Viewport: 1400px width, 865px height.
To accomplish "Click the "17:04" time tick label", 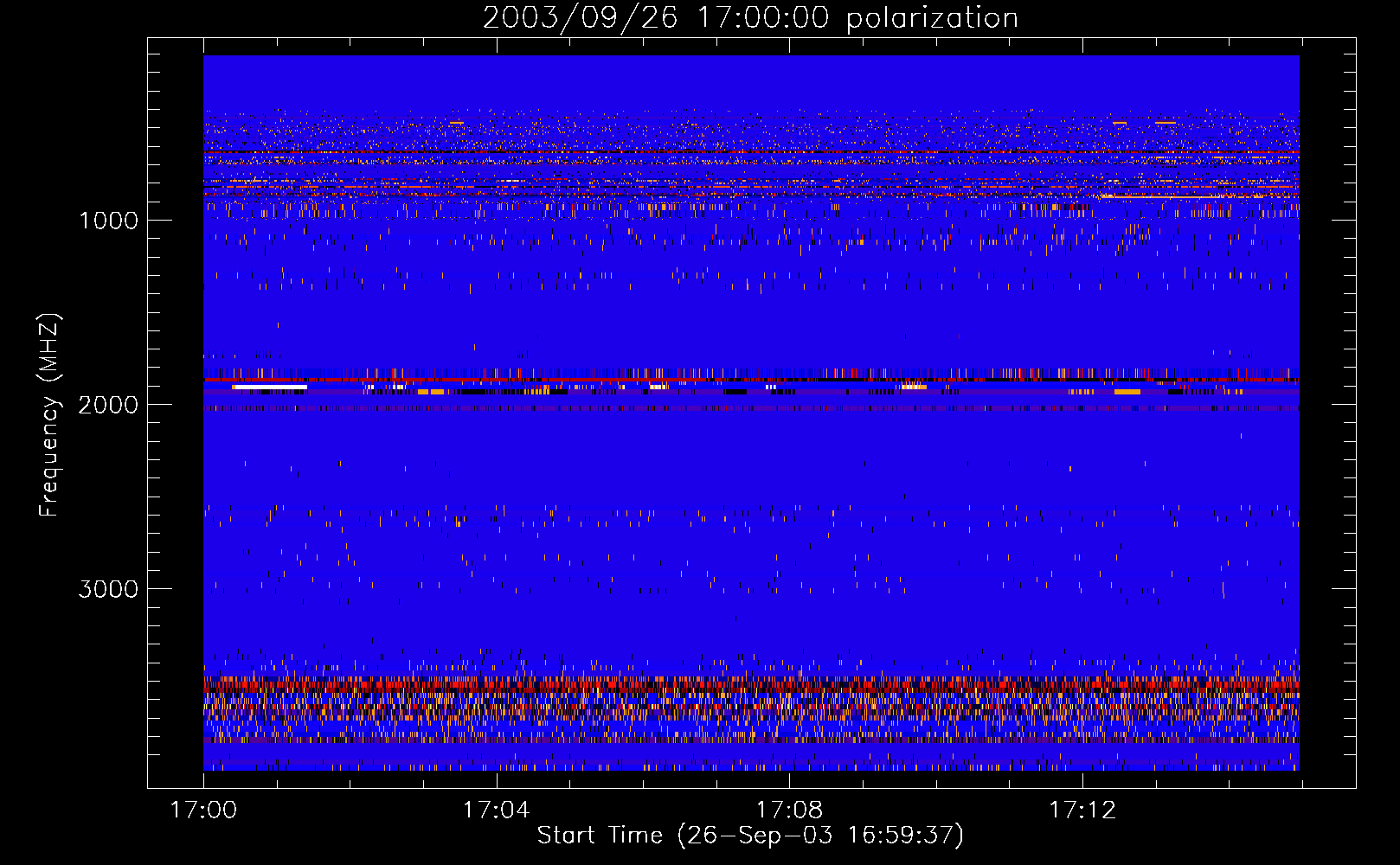I will click(496, 811).
